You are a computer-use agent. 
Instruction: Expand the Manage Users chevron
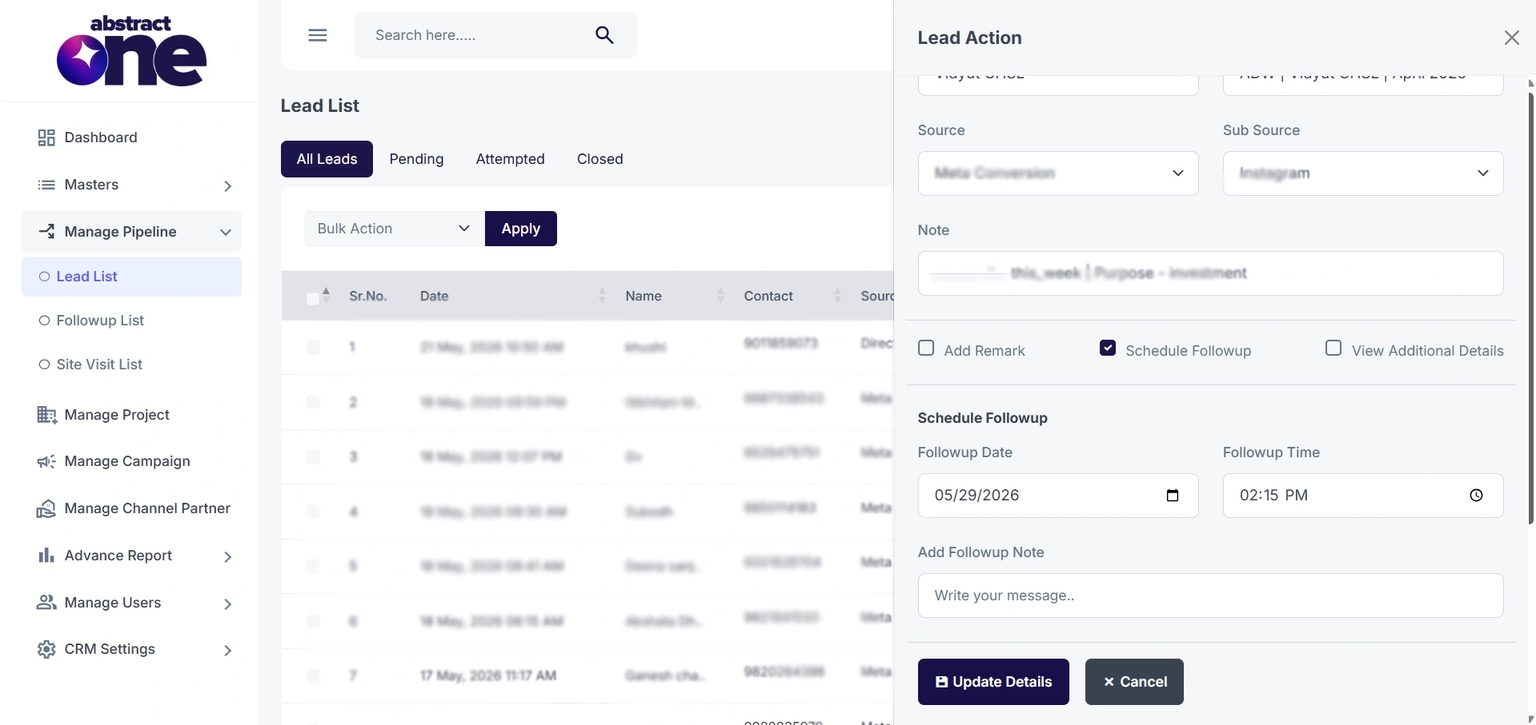click(227, 604)
